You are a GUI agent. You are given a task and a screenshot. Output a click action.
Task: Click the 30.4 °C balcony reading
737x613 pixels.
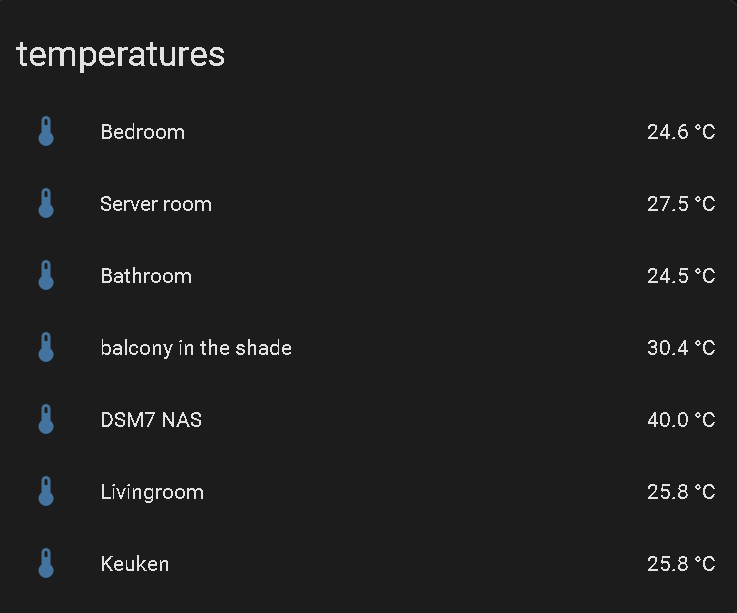coord(681,348)
